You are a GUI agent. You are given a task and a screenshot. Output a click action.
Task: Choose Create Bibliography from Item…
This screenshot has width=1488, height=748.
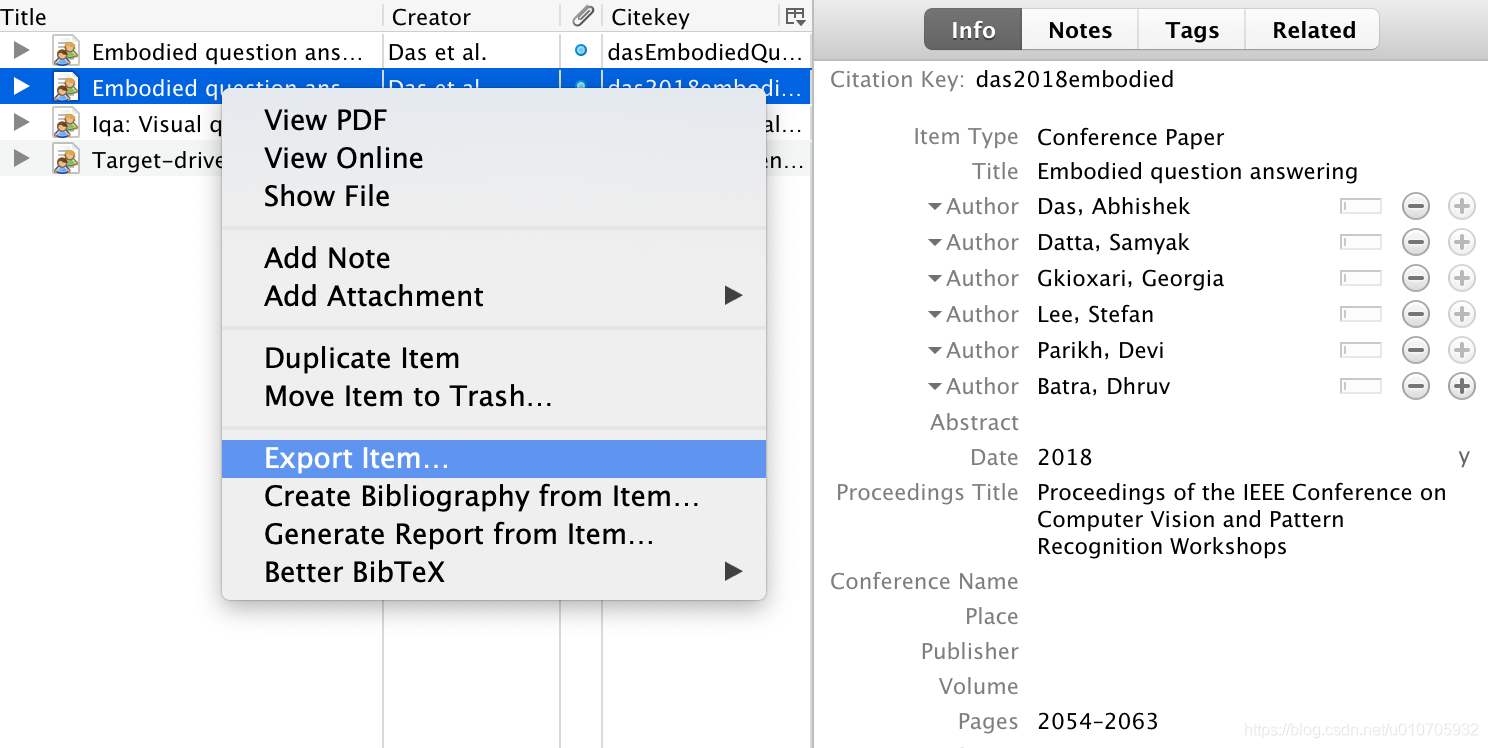pyautogui.click(x=493, y=496)
